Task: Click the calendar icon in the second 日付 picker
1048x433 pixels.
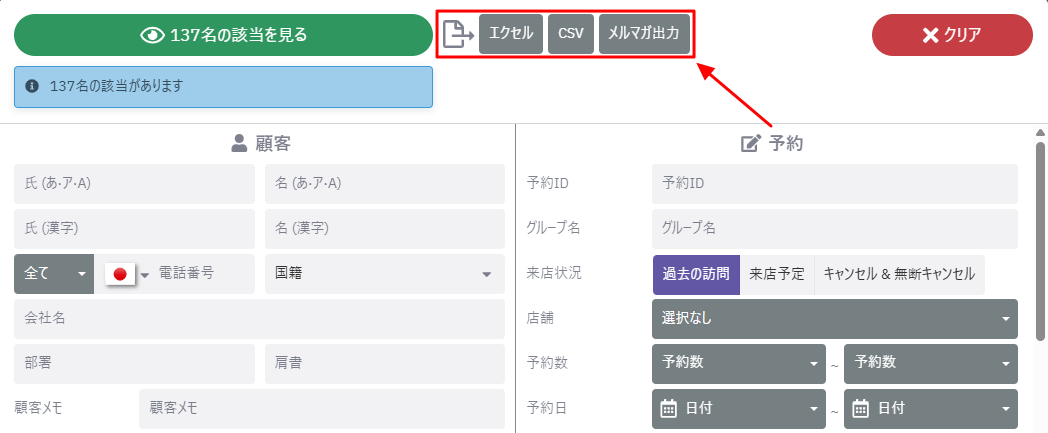Action: coord(861,408)
